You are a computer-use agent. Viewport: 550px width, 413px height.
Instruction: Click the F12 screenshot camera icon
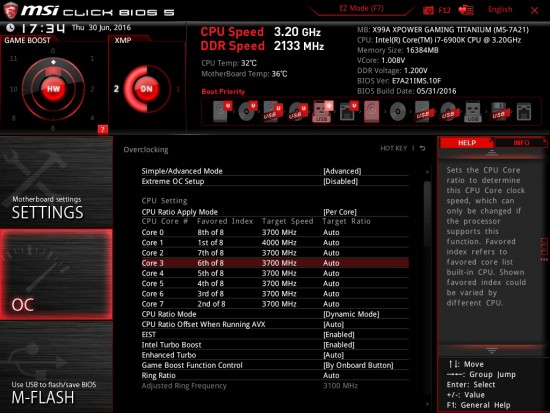click(428, 10)
